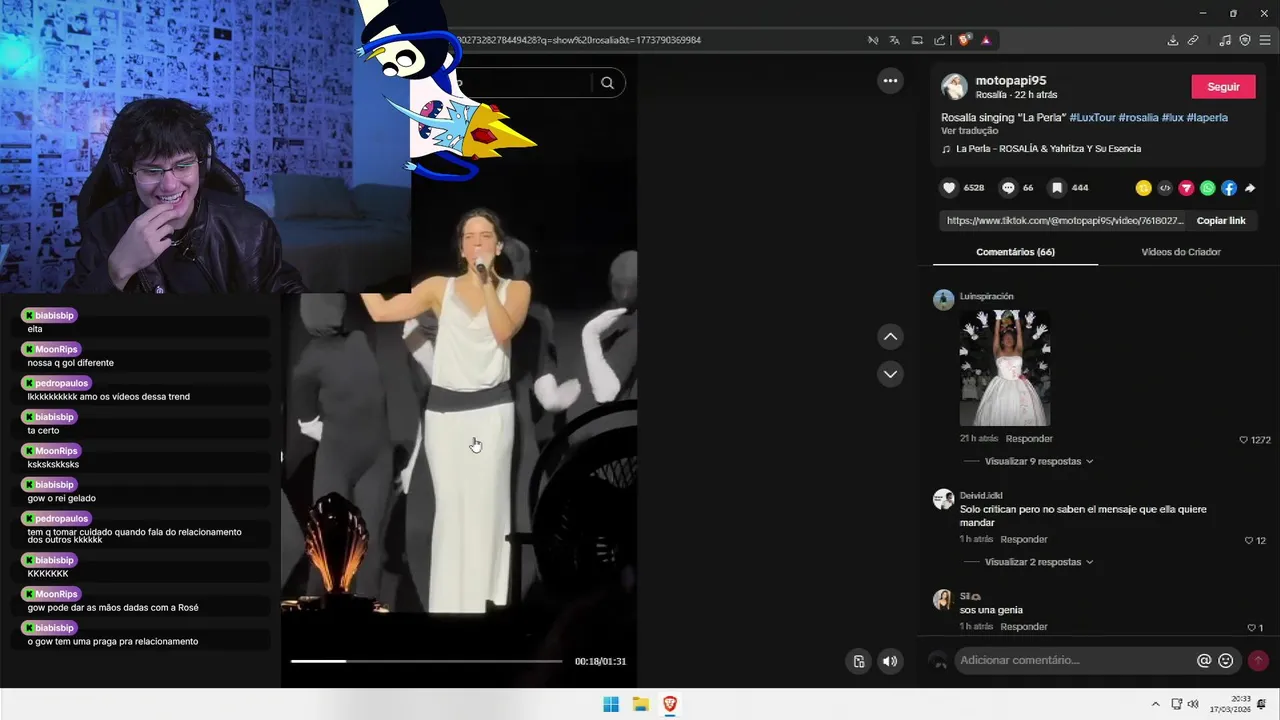1280x720 pixels.
Task: Click the share page icon in address bar
Action: [x=940, y=40]
